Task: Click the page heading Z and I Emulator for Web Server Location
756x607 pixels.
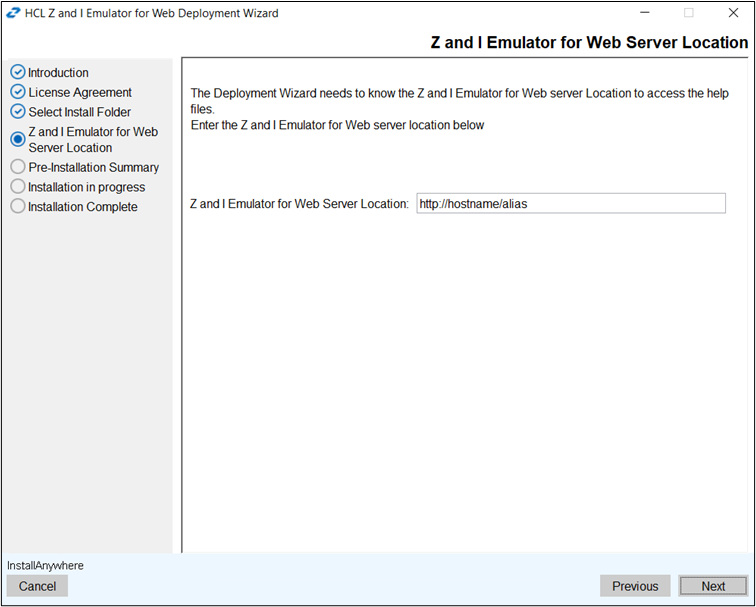Action: [x=589, y=42]
